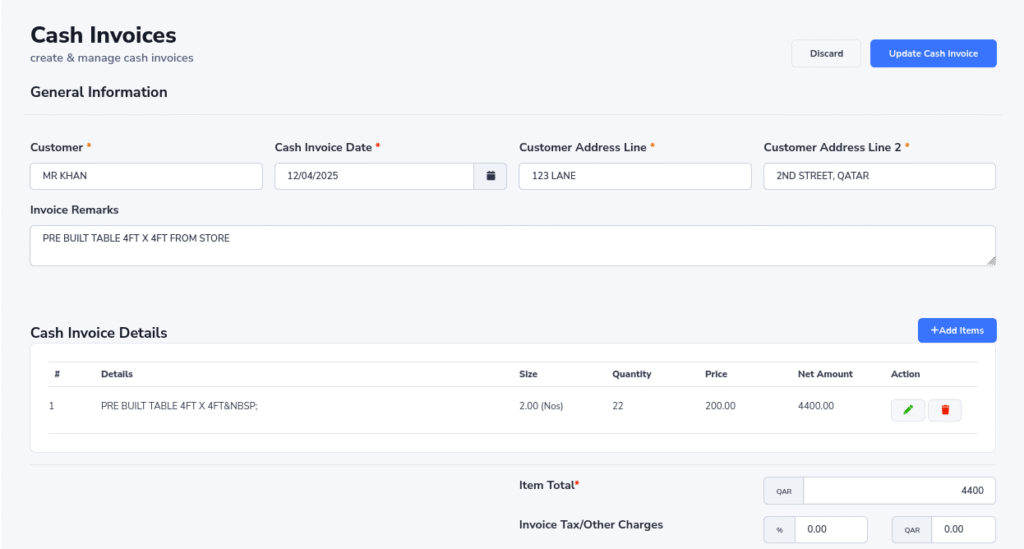1024x549 pixels.
Task: Select the Customer Address Line field
Action: (x=634, y=176)
